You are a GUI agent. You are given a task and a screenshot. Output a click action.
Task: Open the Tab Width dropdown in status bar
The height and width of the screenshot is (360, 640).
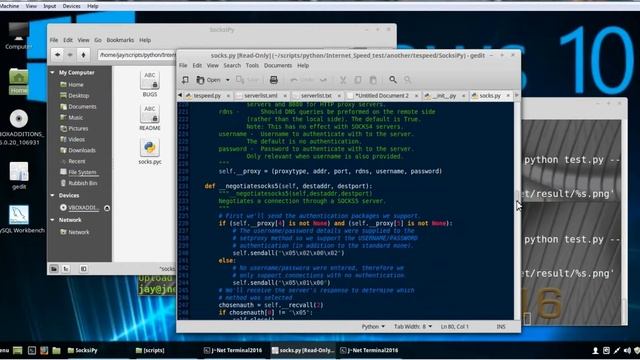point(413,327)
